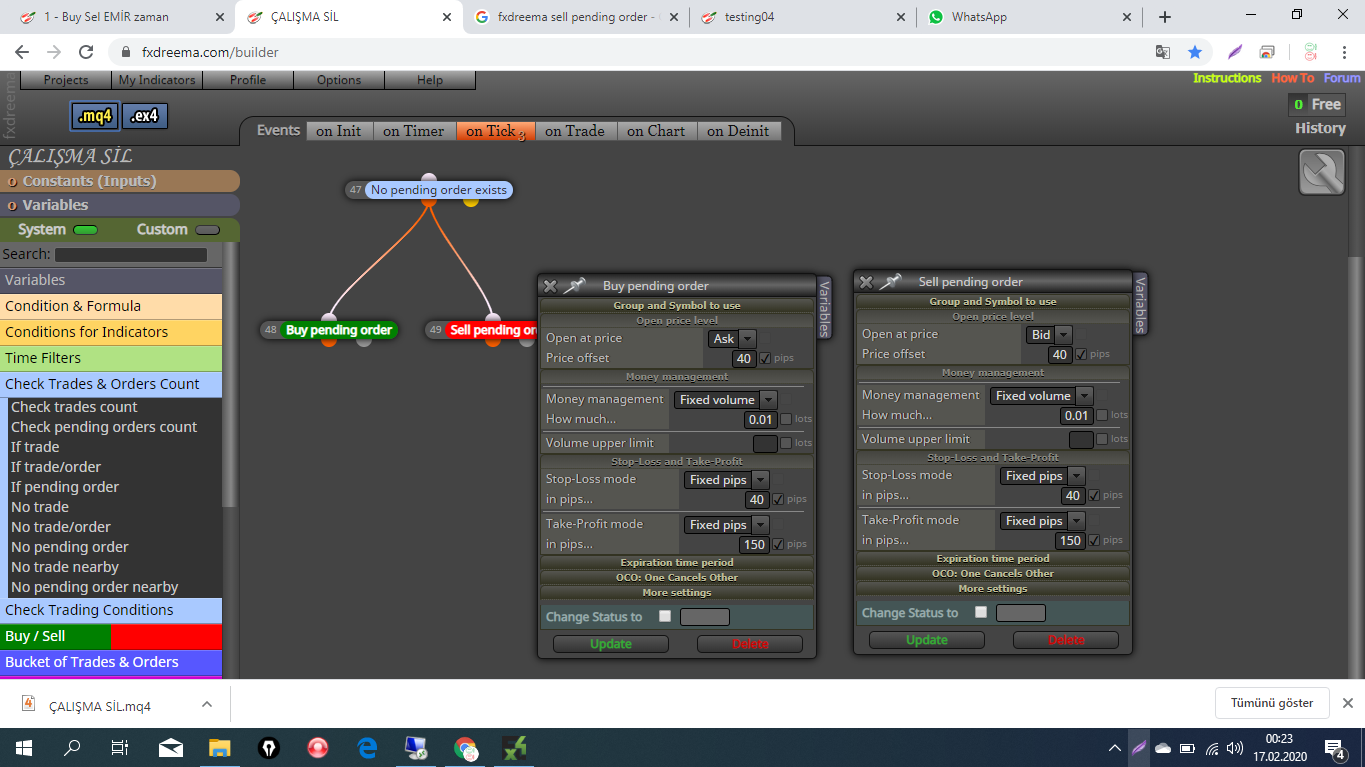Viewport: 1365px width, 767px height.
Task: Check Change Status checkbox in Buy panel
Action: 665,616
